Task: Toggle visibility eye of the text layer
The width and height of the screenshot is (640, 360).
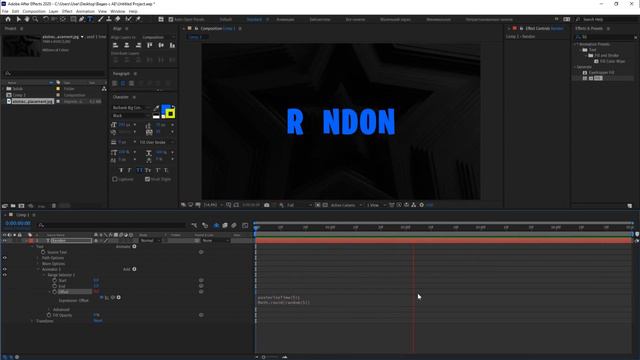Action: pyautogui.click(x=4, y=241)
